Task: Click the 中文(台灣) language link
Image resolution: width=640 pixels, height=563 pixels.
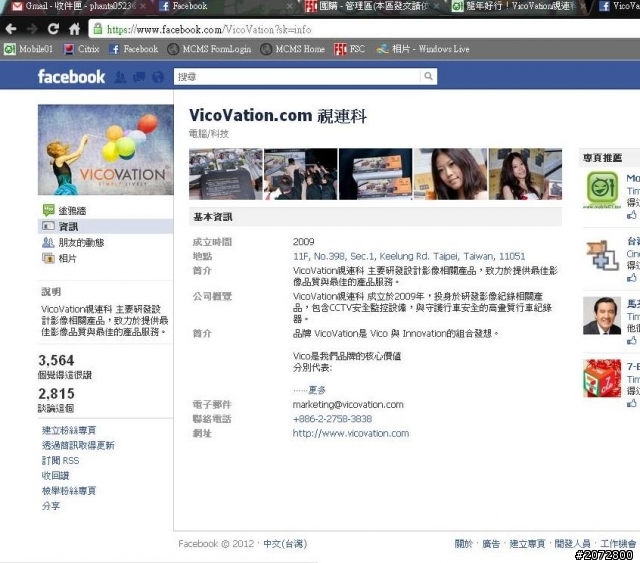Action: click(285, 544)
